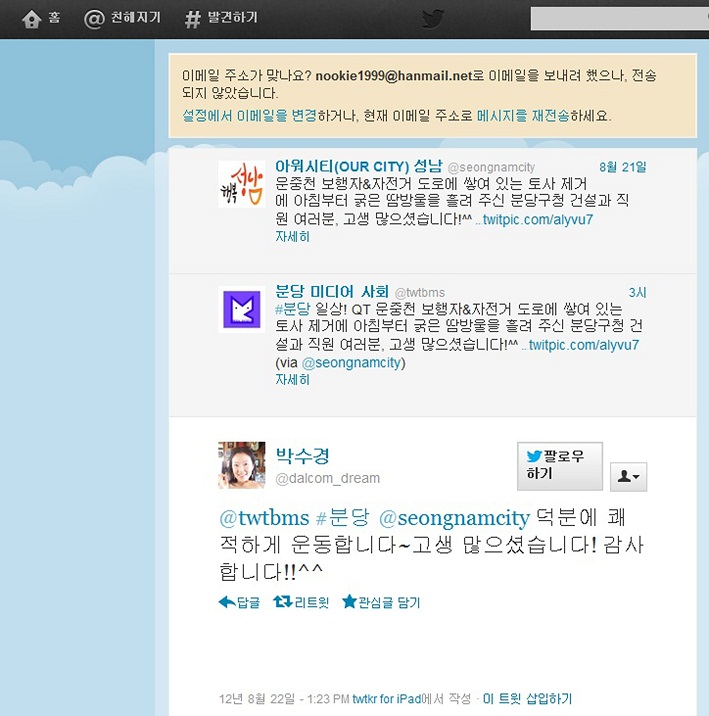709x716 pixels.
Task: Click '설정에서 이메일을 변경' link
Action: point(249,116)
